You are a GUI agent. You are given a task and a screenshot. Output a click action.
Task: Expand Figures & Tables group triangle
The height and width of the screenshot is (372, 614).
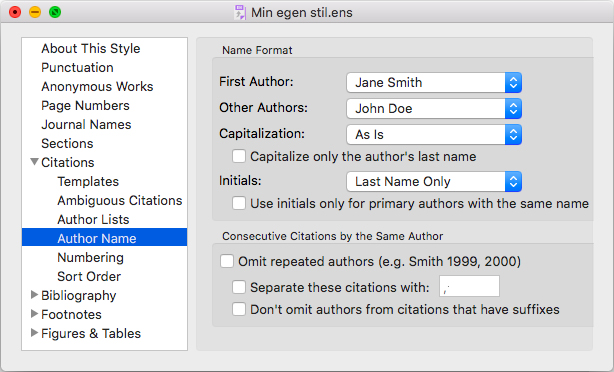click(x=34, y=333)
